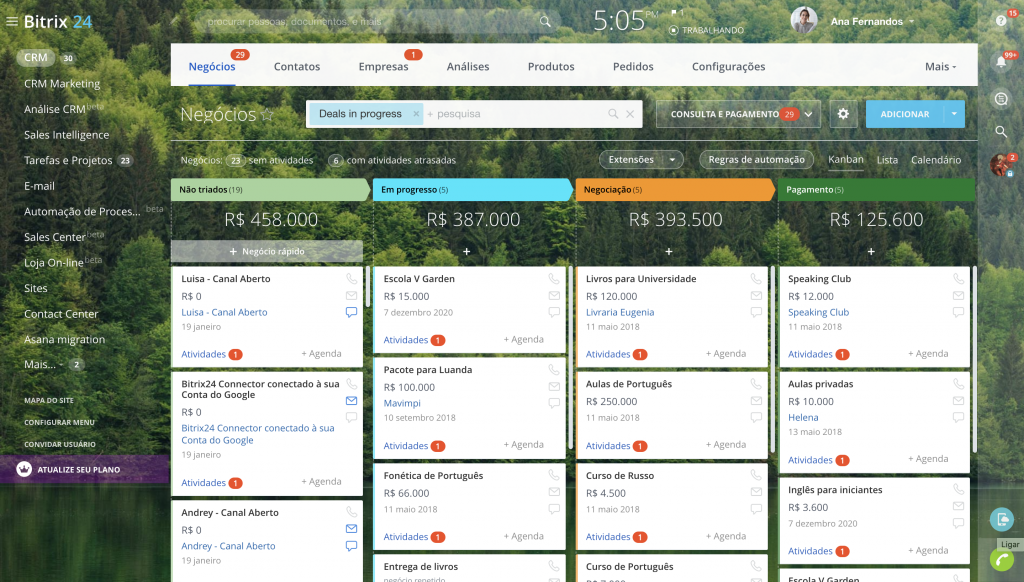Viewport: 1024px width, 582px height.
Task: Click chat icon on Speaking Club card
Action: (958, 312)
